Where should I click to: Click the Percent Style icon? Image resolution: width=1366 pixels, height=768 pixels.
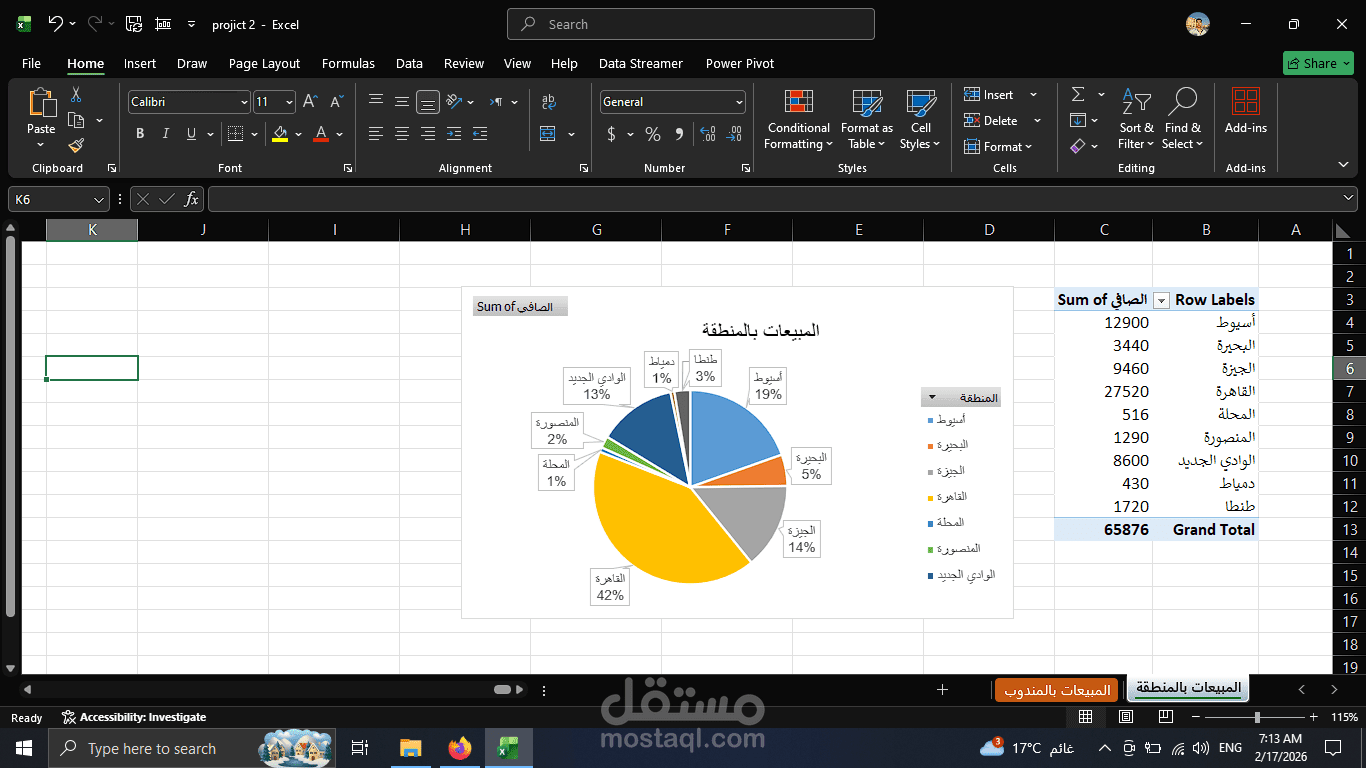[x=652, y=133]
